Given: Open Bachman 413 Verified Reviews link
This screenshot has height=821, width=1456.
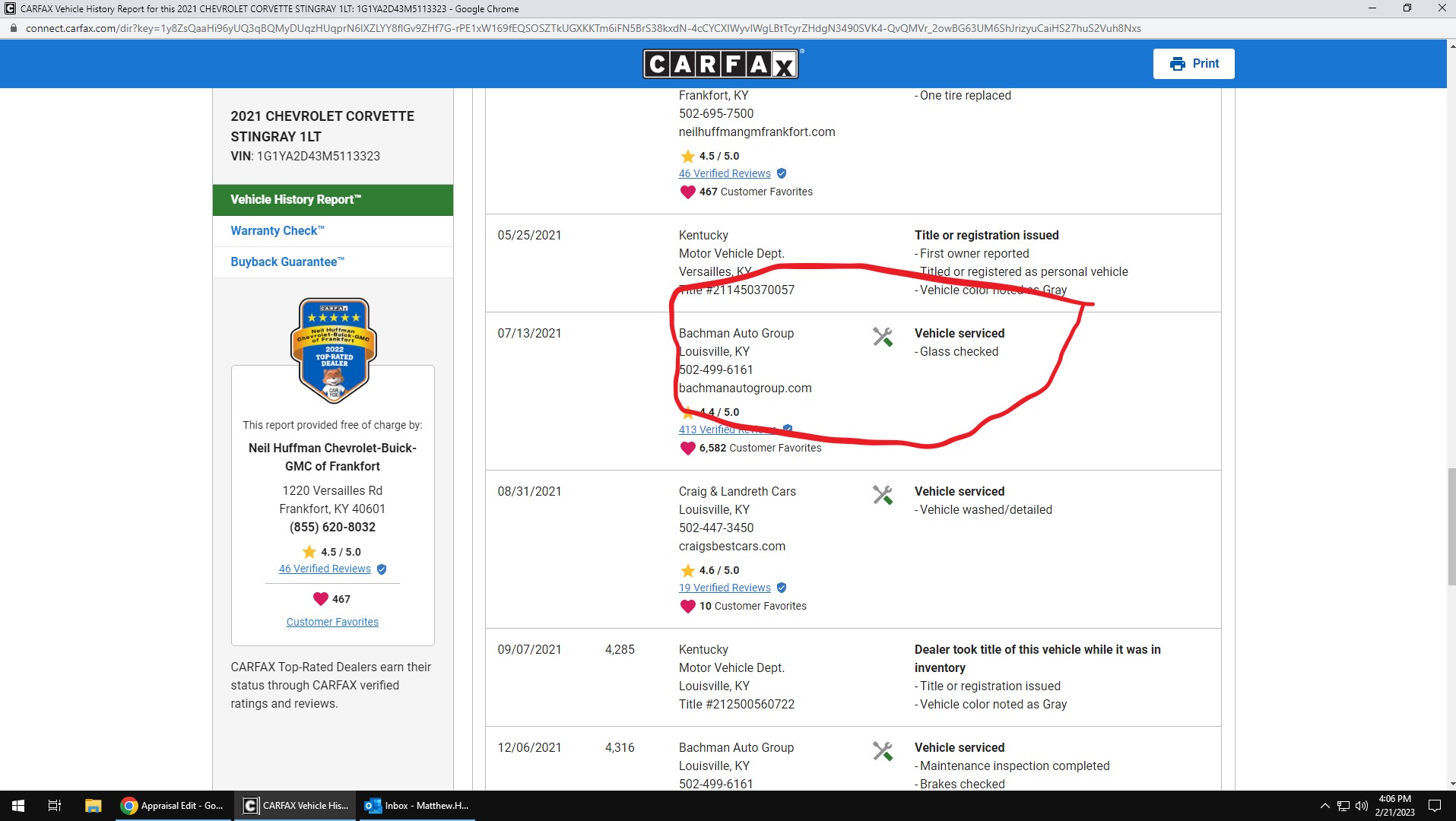Looking at the screenshot, I should (728, 430).
